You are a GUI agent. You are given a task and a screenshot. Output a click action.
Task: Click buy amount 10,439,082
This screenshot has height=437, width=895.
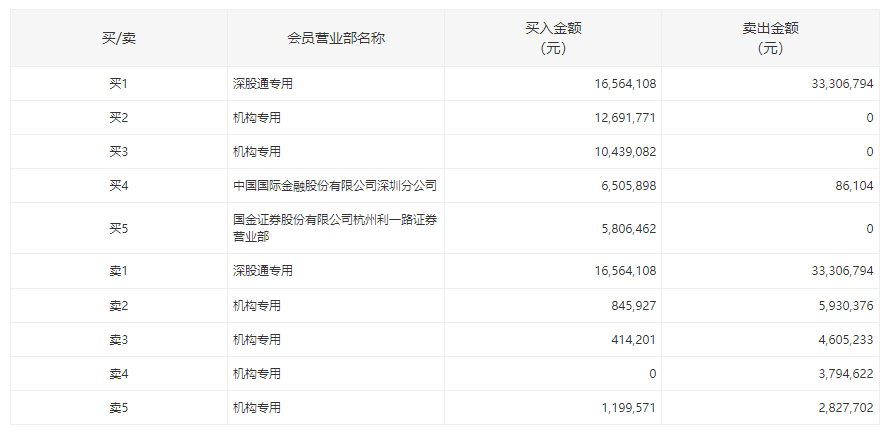pyautogui.click(x=625, y=152)
